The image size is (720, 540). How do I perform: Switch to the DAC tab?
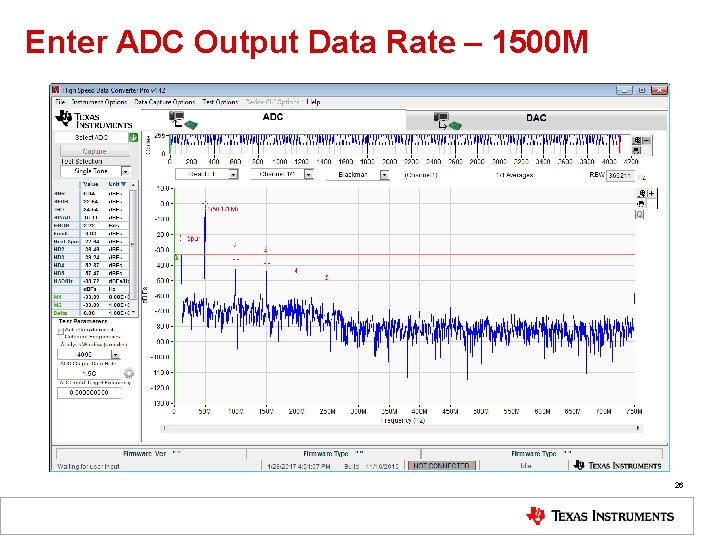pyautogui.click(x=536, y=120)
